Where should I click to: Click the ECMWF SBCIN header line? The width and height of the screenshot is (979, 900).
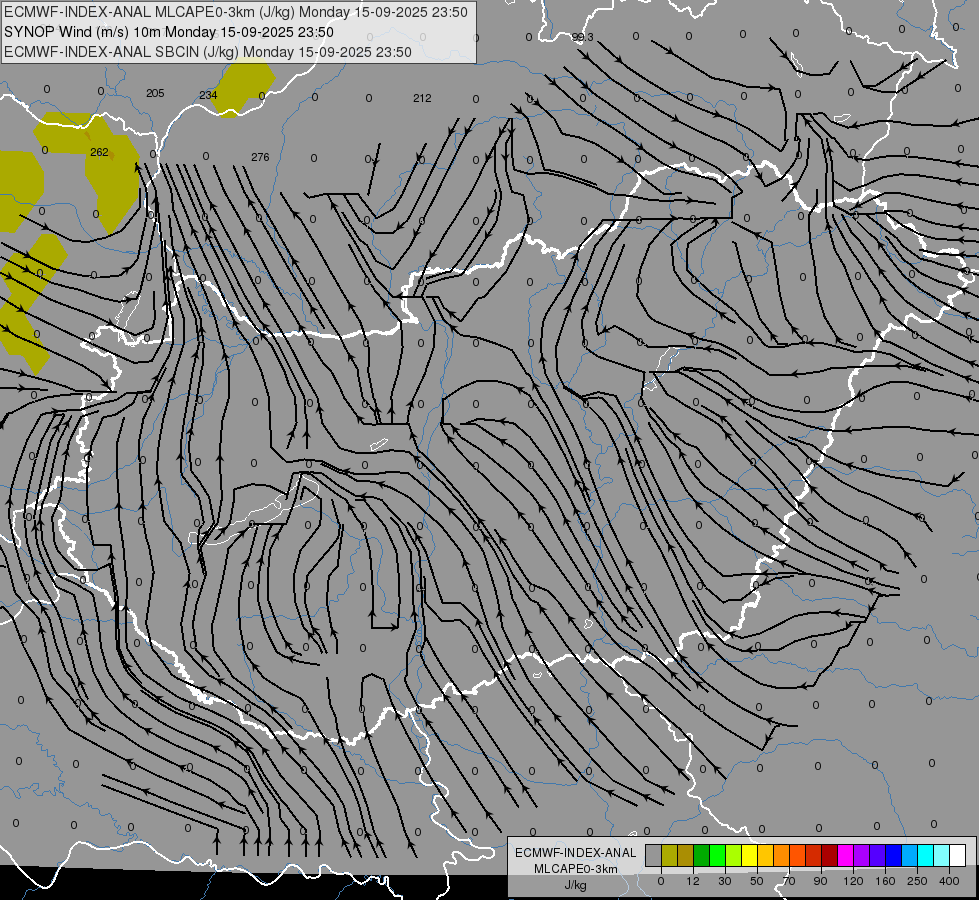[208, 52]
